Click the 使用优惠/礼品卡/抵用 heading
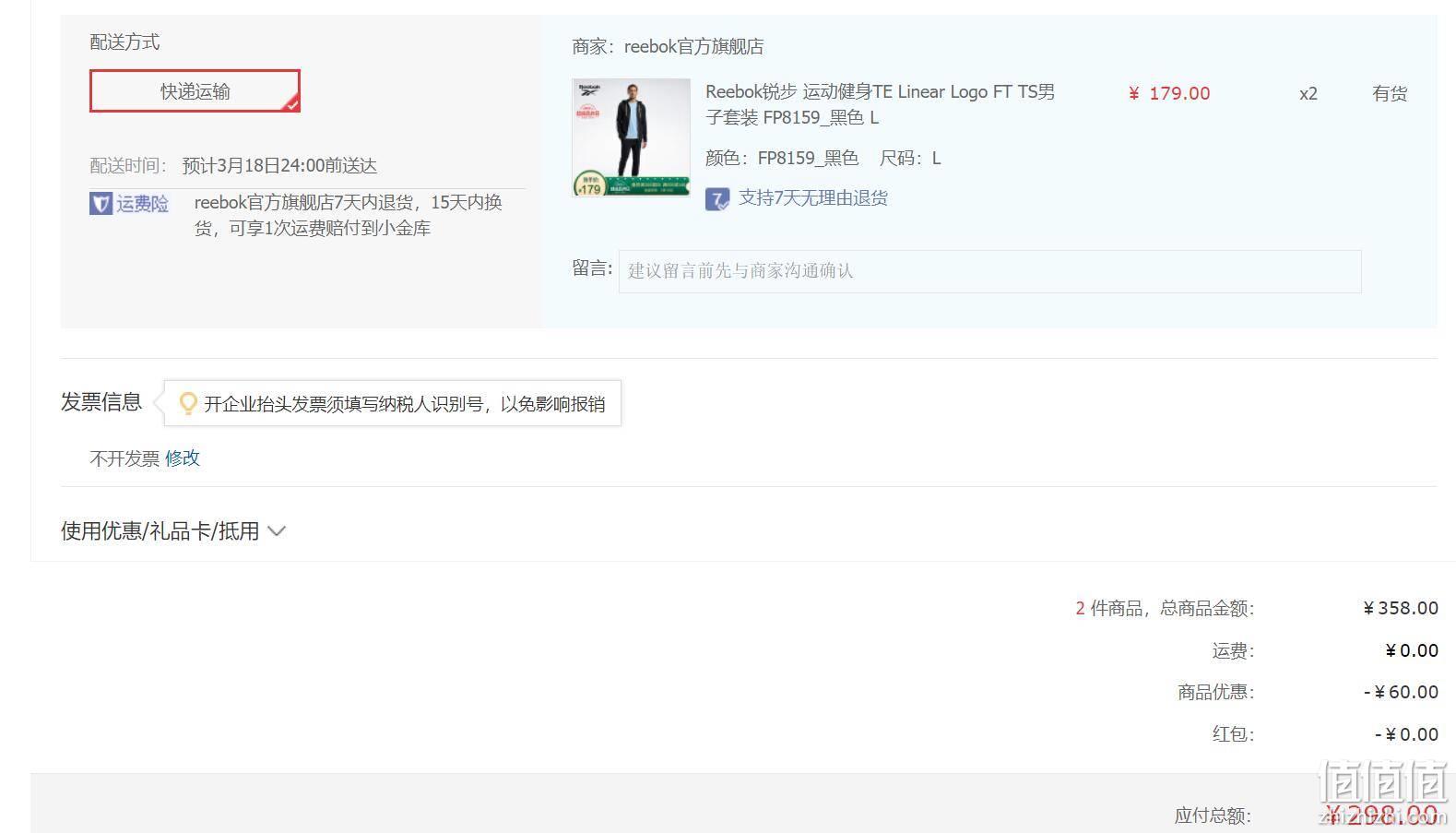 click(160, 531)
